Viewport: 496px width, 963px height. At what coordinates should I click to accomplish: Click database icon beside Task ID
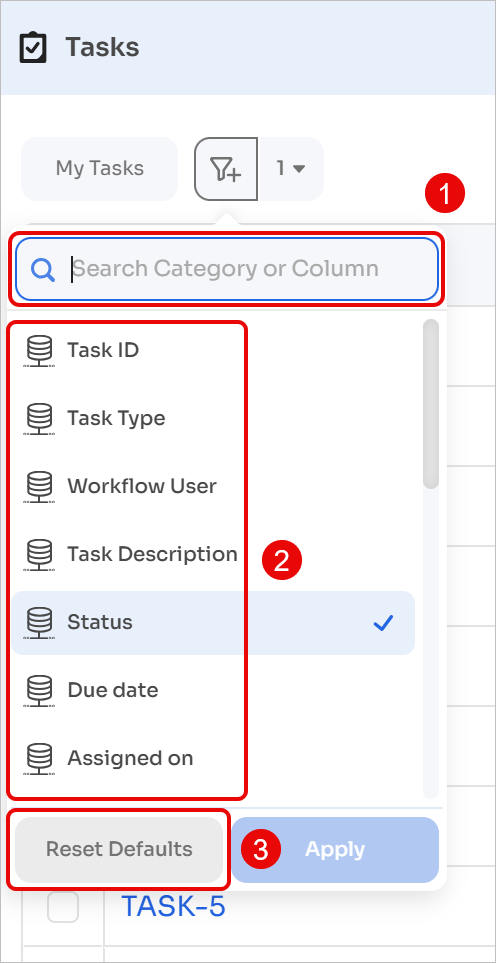39,351
